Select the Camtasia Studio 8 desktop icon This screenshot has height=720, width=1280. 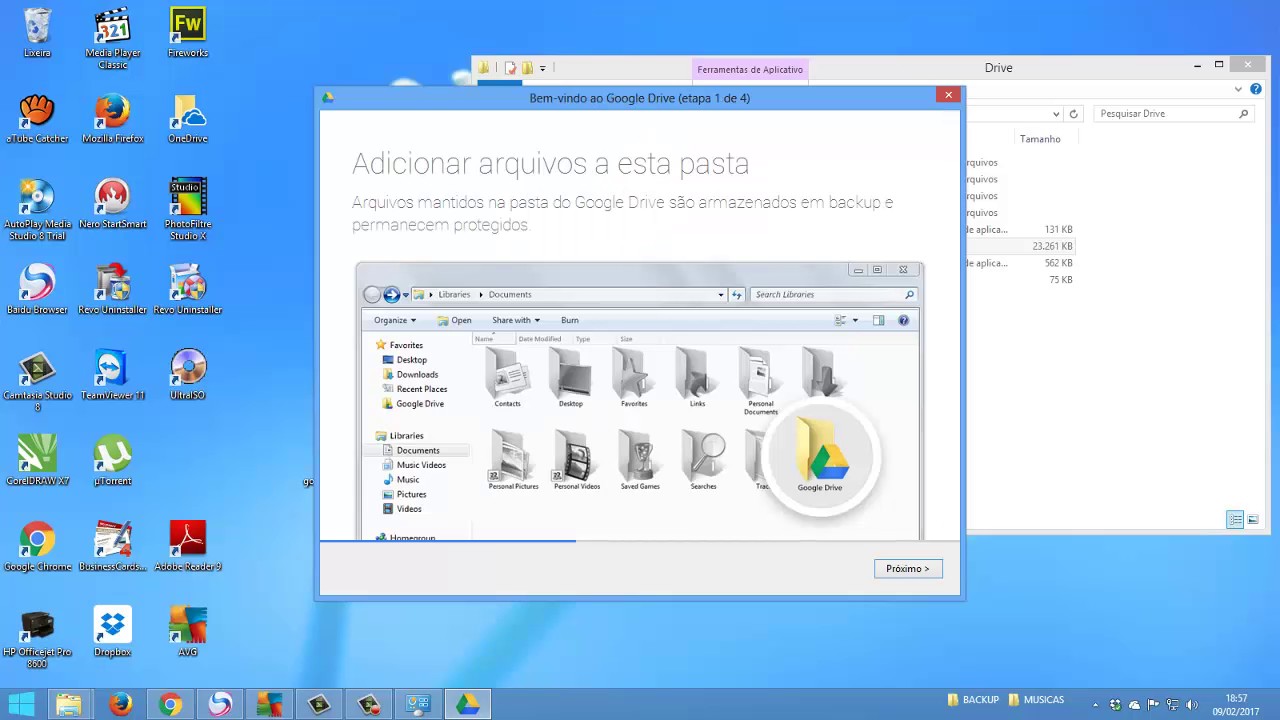[37, 381]
